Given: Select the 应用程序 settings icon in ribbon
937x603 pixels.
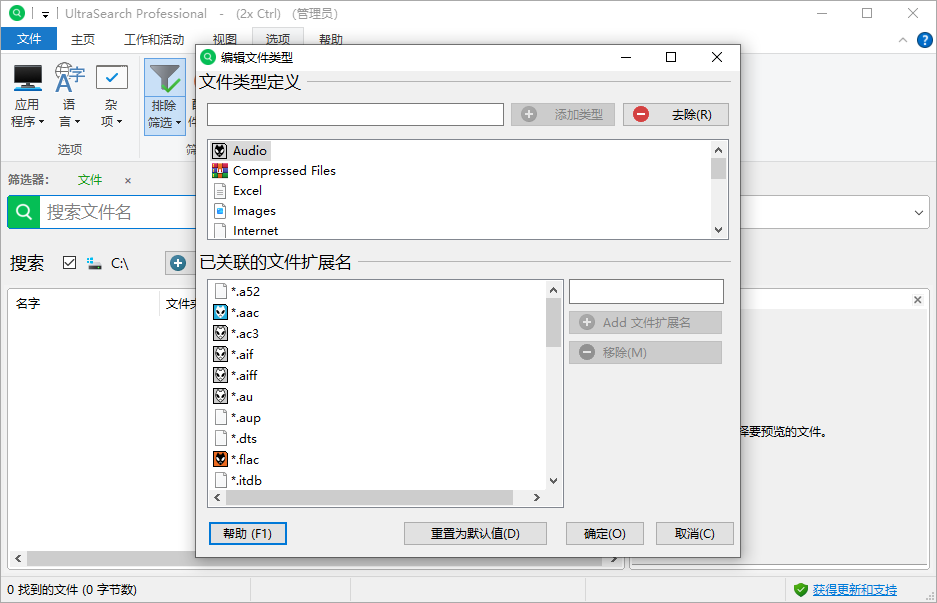Looking at the screenshot, I should [x=27, y=77].
